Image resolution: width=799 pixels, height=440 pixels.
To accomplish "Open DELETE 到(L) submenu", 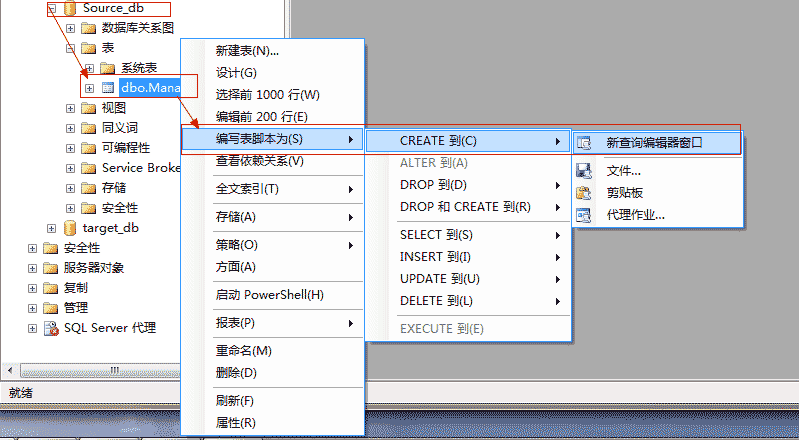I will [468, 301].
